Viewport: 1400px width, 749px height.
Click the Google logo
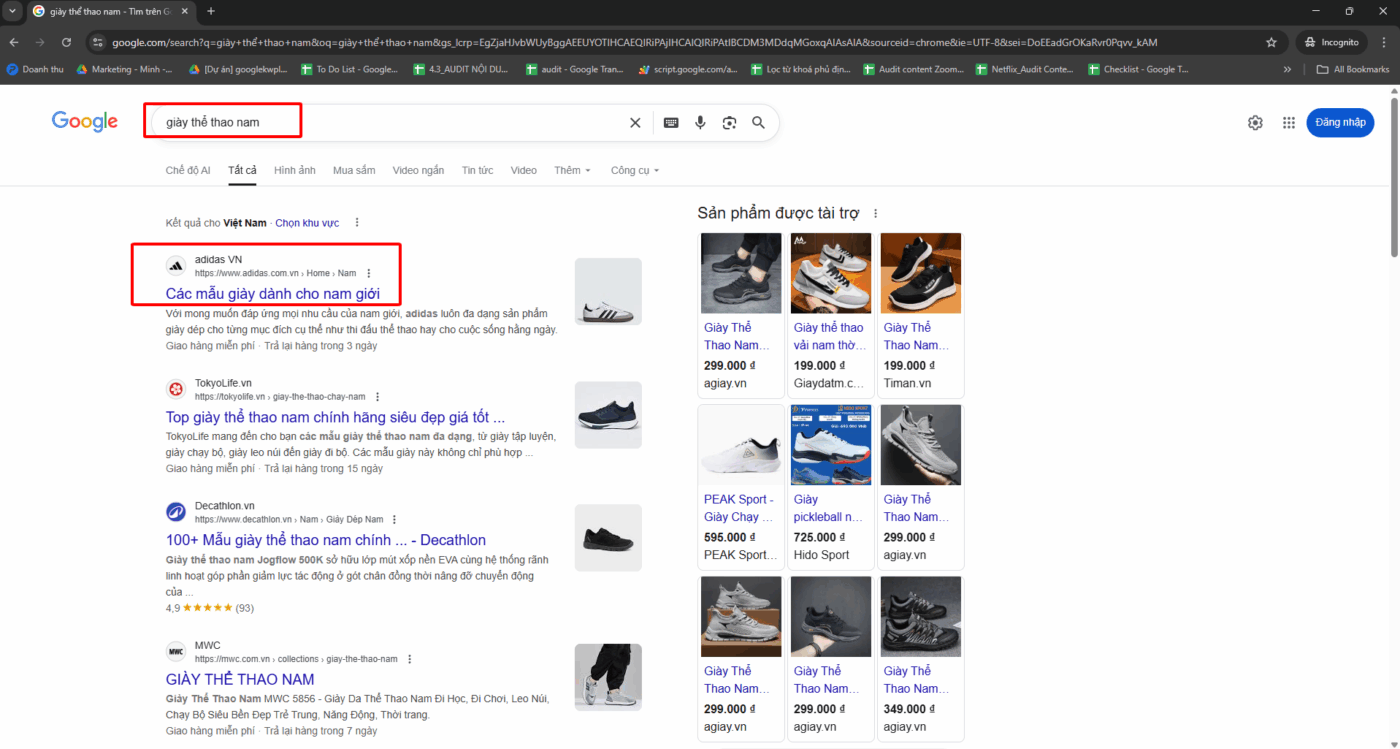(x=84, y=121)
